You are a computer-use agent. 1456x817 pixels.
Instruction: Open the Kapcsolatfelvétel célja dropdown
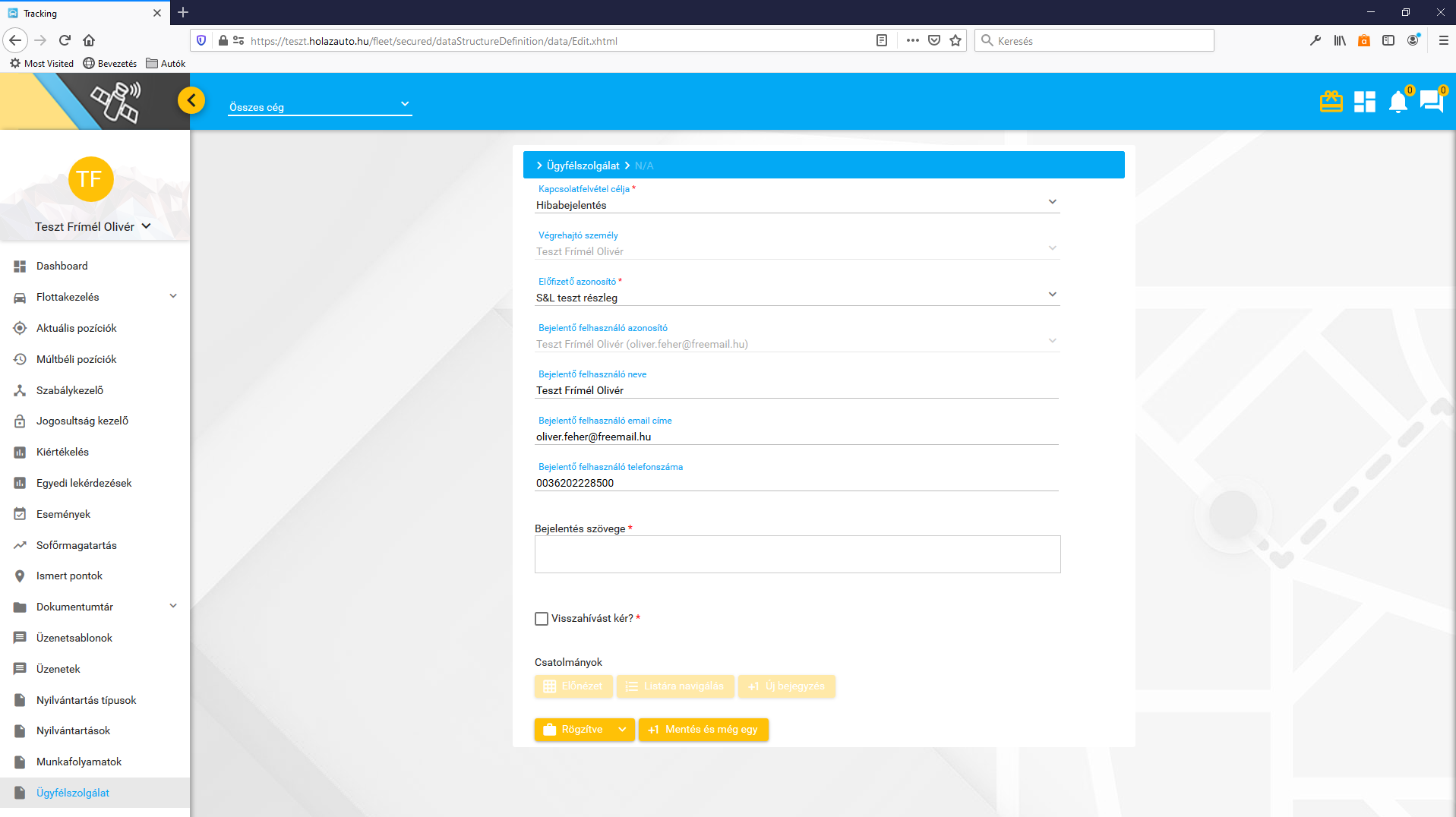(797, 204)
